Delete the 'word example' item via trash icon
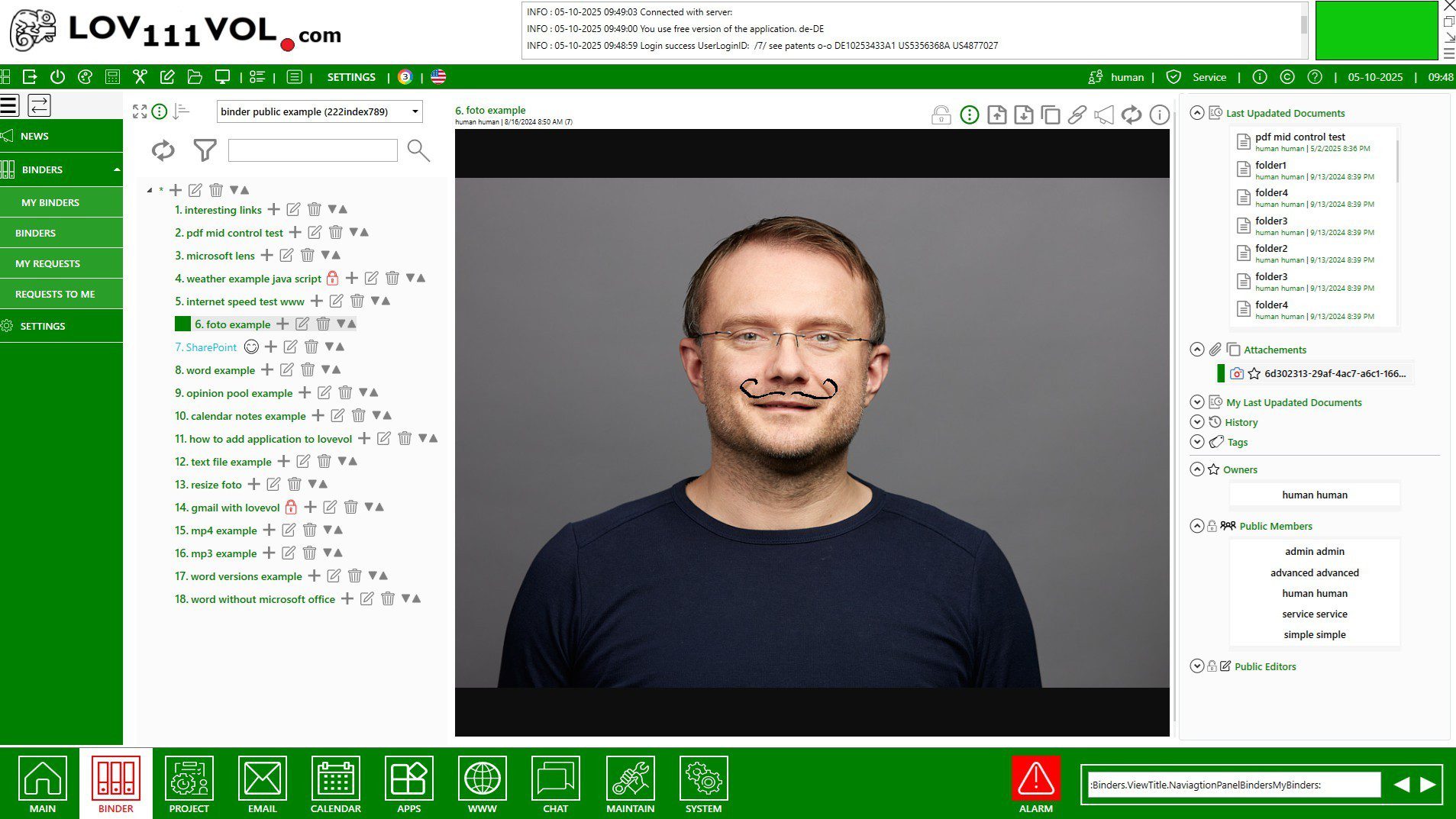Screen dimensions: 1456x819 coord(308,370)
